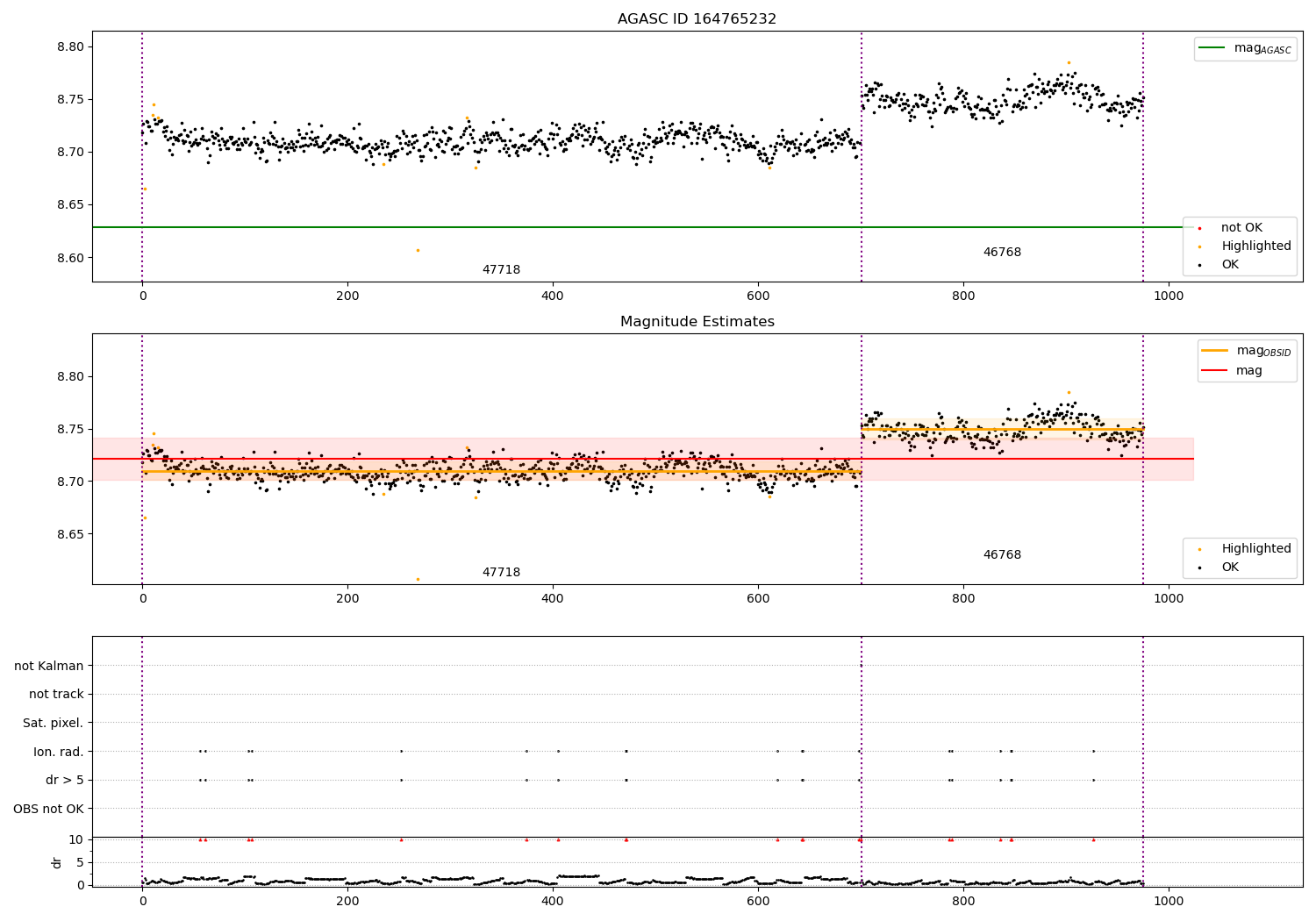Click the 1000 x-tick of the top plot

[1169, 296]
